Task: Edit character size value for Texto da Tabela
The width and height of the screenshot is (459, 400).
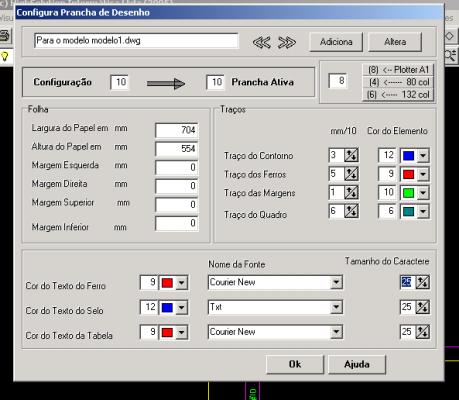Action: click(407, 332)
